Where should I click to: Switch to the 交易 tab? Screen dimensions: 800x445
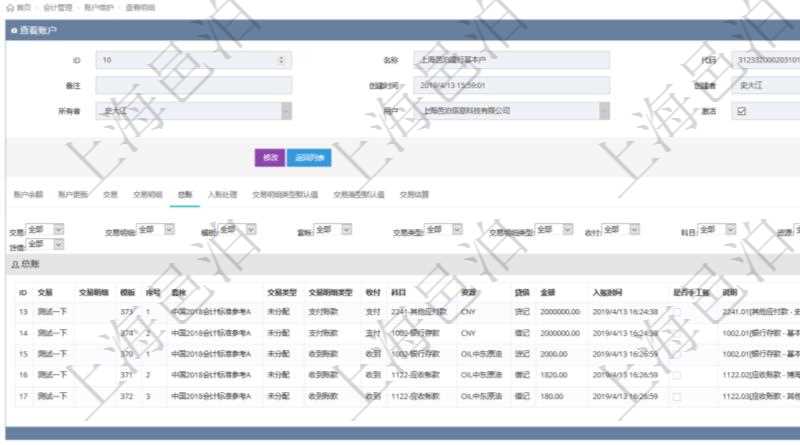110,194
